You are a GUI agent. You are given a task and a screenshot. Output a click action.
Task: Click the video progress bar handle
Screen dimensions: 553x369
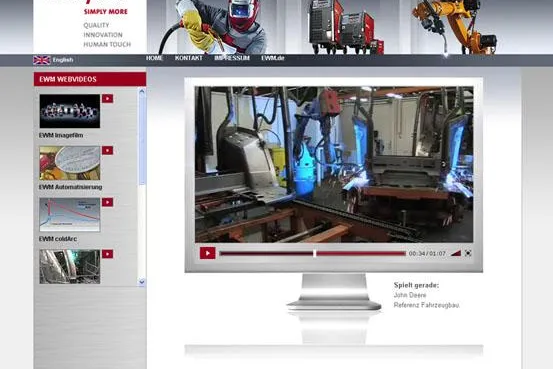point(315,253)
